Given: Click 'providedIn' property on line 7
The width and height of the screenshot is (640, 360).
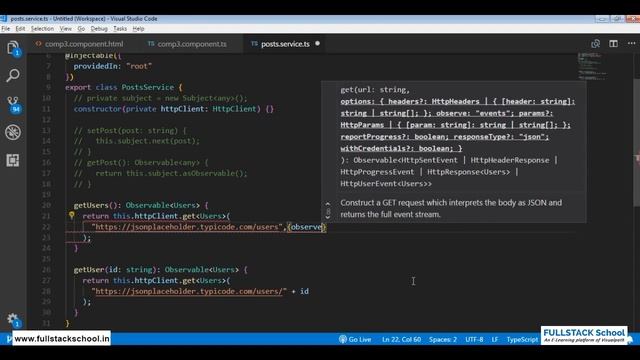Looking at the screenshot, I should [x=95, y=66].
